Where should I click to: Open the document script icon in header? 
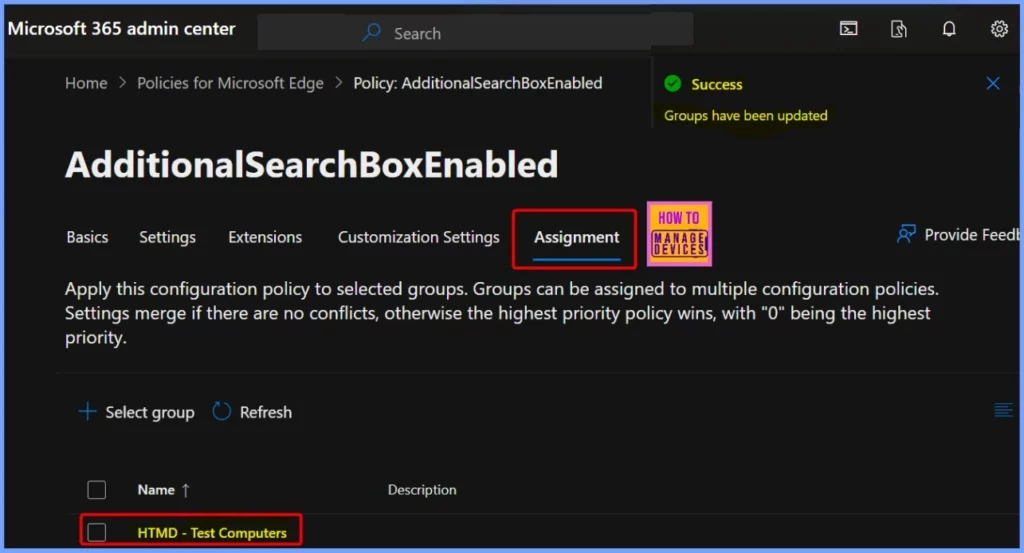coord(899,29)
